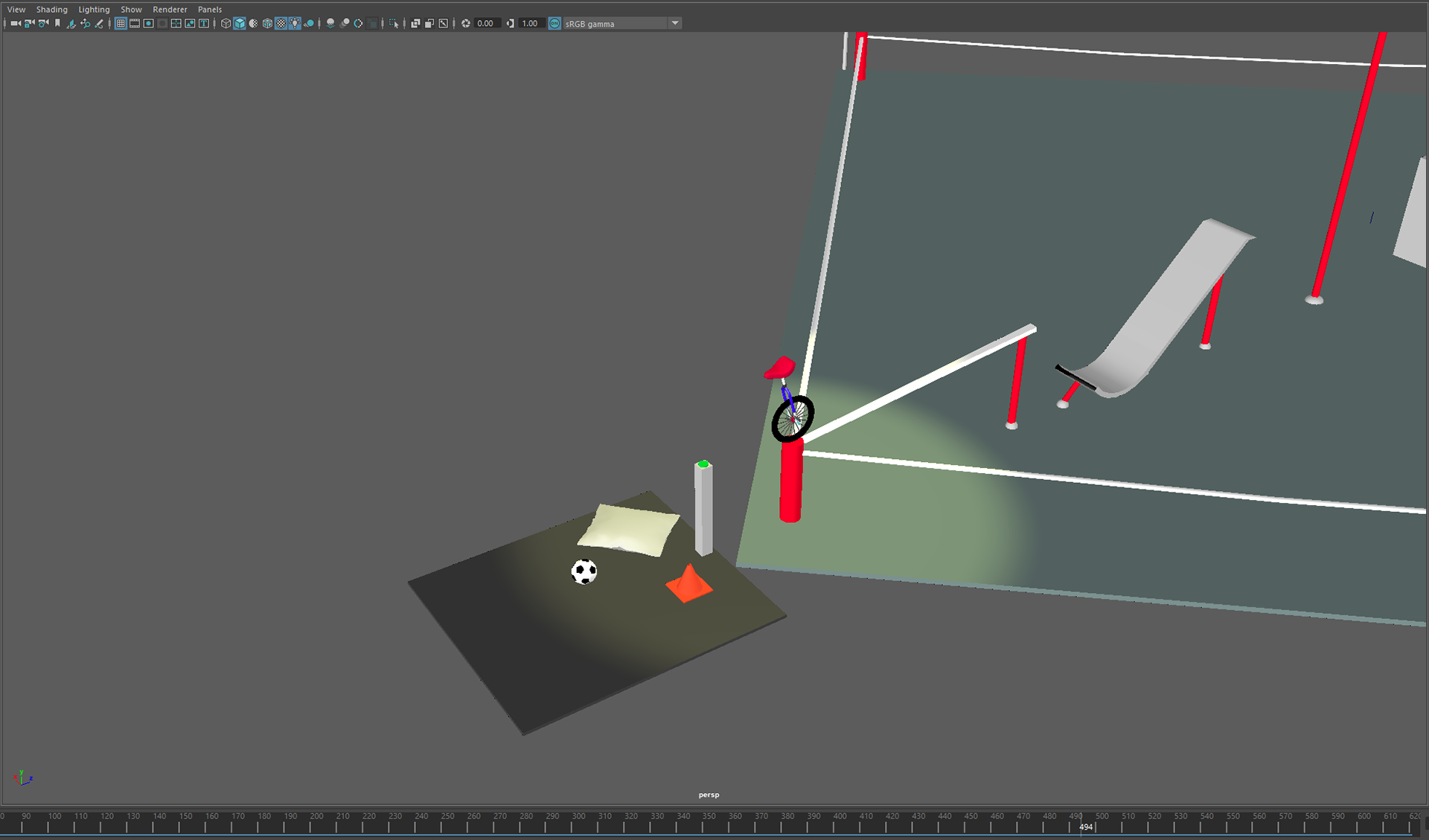Open the Panels menu
This screenshot has width=1429, height=840.
coord(210,10)
